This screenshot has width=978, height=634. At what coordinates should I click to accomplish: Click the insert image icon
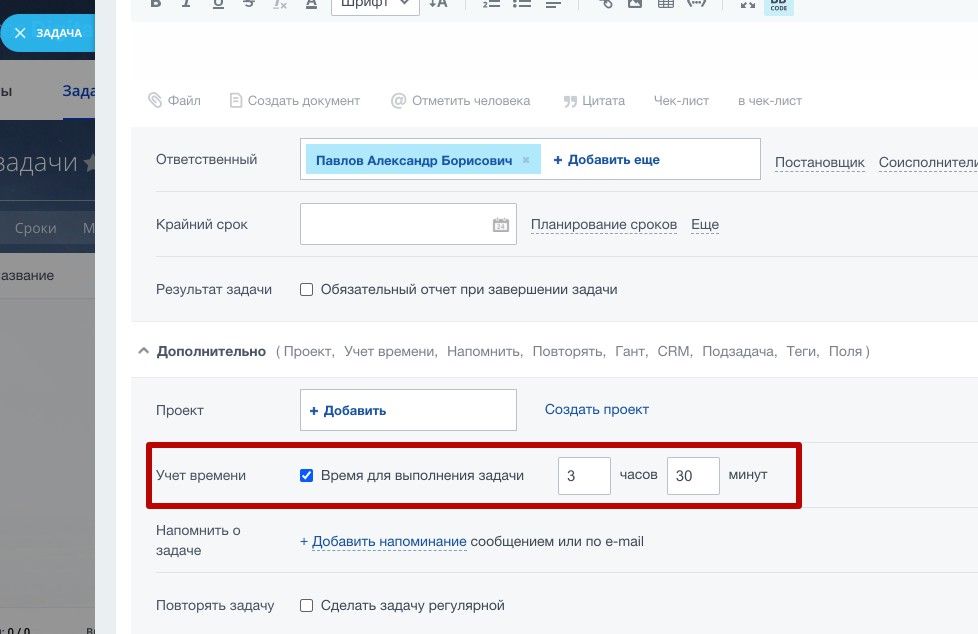634,4
